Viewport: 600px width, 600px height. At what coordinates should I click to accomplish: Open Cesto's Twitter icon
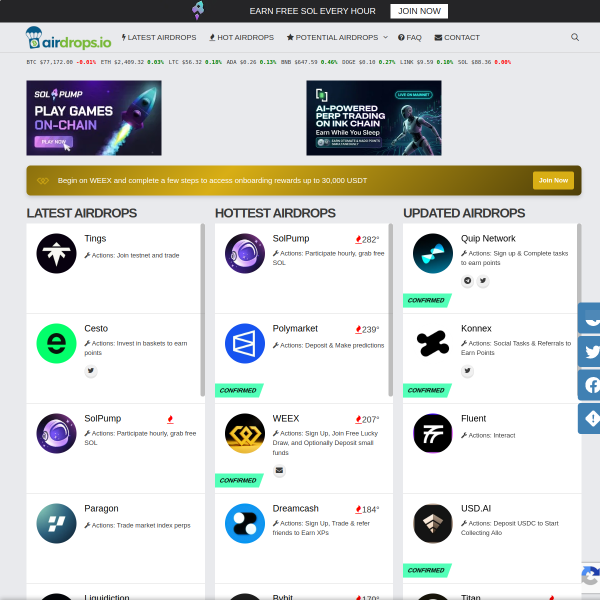[x=91, y=370]
